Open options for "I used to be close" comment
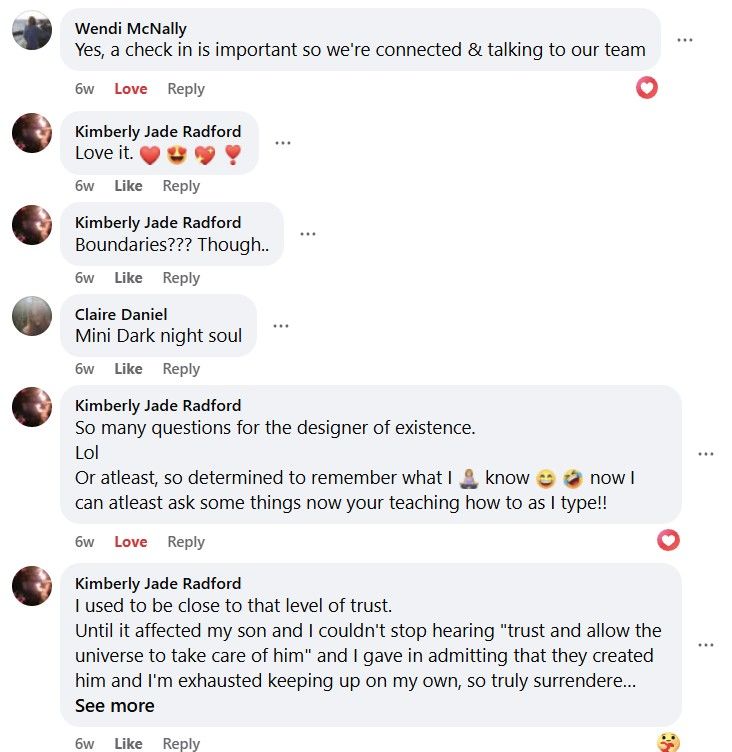The height and width of the screenshot is (752, 732). click(706, 645)
